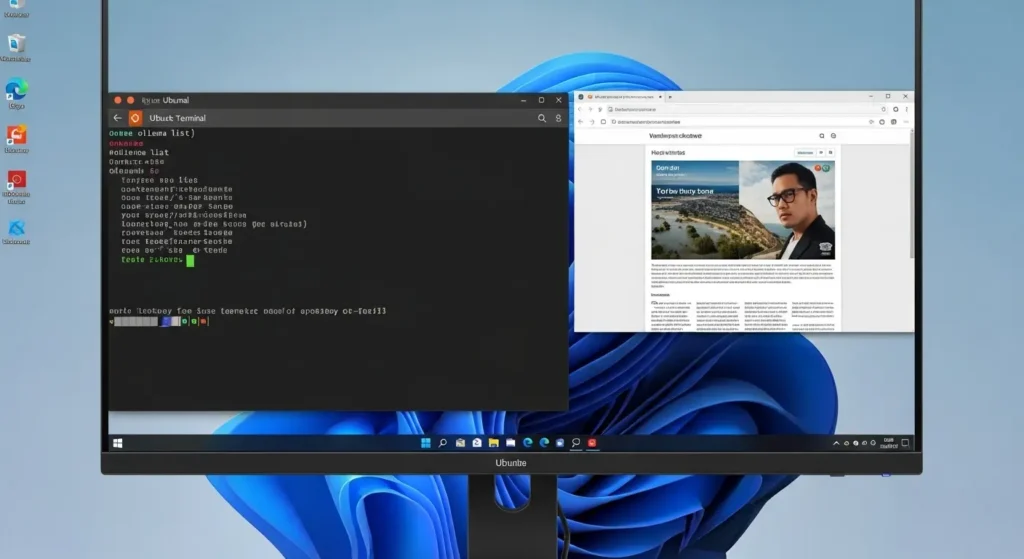
Task: Open the Recycle Bin desktop shortcut
Action: pos(16,47)
